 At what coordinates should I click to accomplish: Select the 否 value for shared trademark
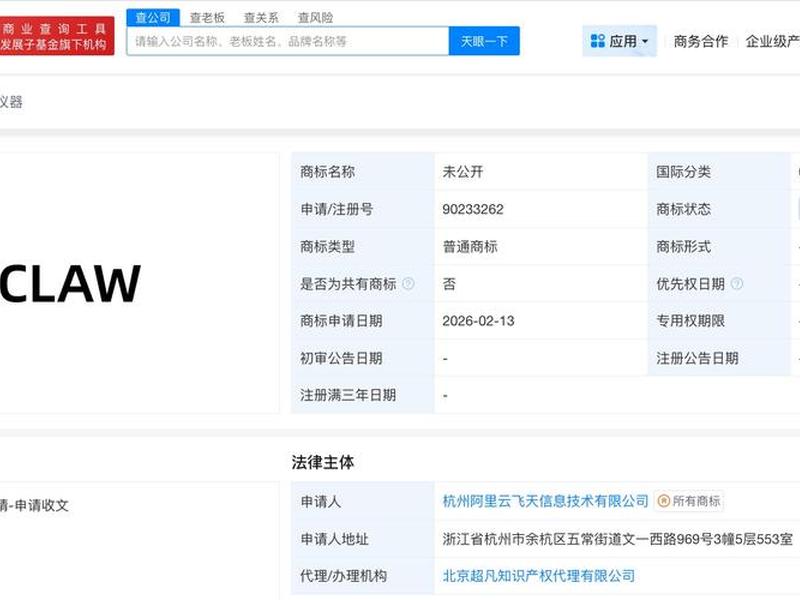coord(449,284)
